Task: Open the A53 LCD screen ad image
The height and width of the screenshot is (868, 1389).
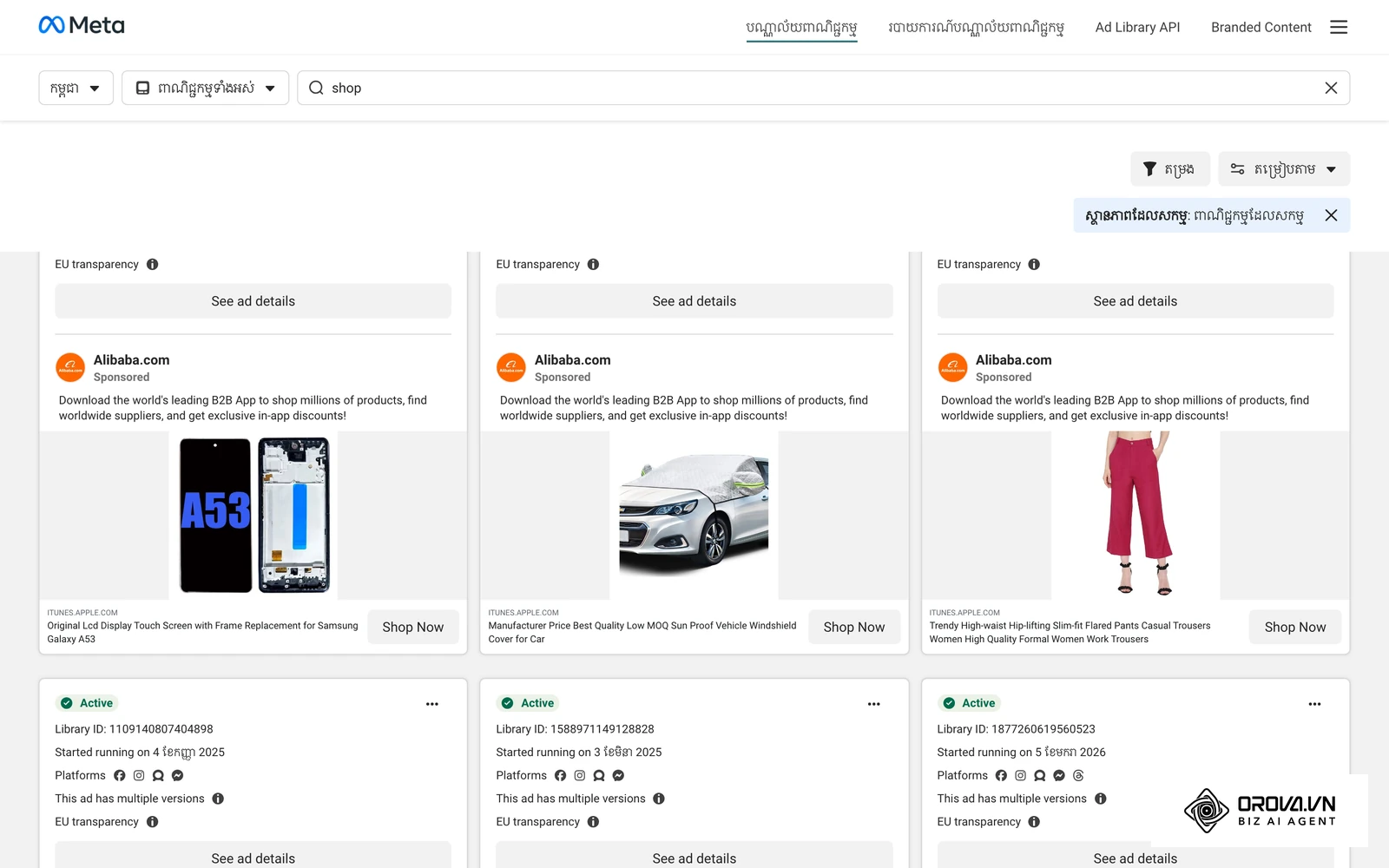Action: (x=253, y=516)
